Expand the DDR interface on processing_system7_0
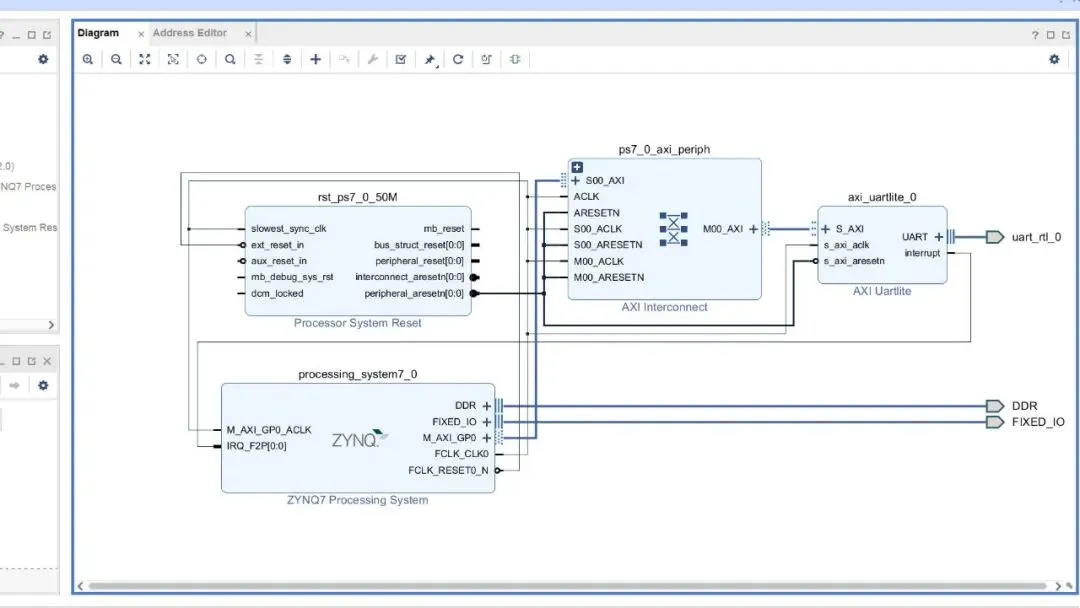The image size is (1080, 608). (x=487, y=406)
